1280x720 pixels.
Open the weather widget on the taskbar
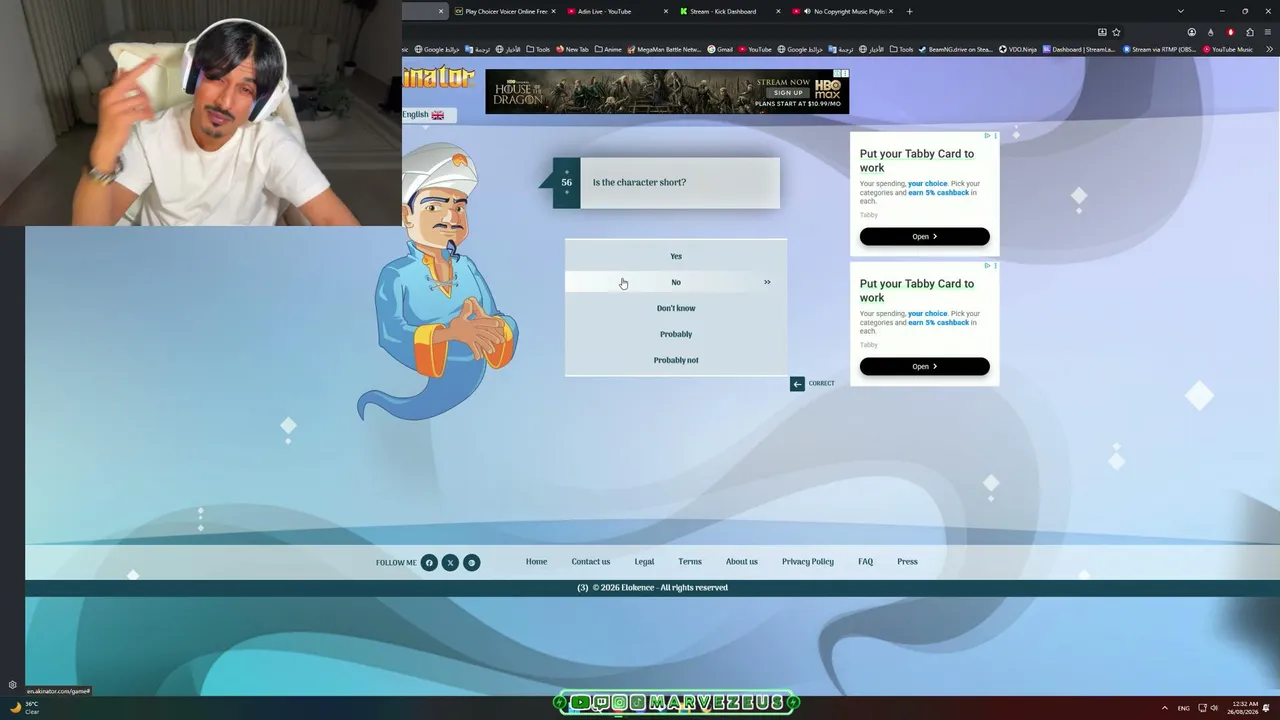[25, 708]
